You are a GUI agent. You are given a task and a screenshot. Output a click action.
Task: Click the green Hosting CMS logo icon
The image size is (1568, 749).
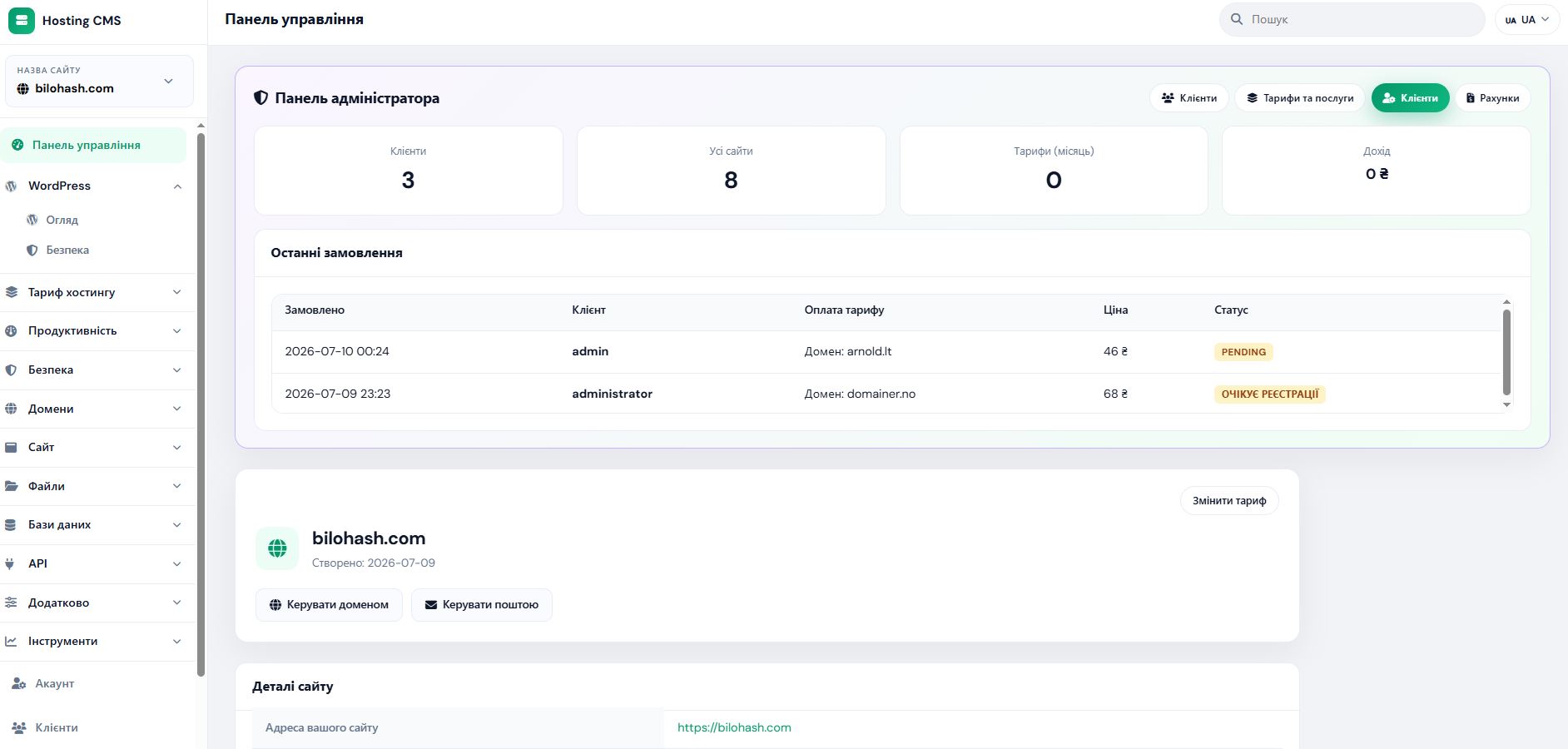pyautogui.click(x=22, y=20)
